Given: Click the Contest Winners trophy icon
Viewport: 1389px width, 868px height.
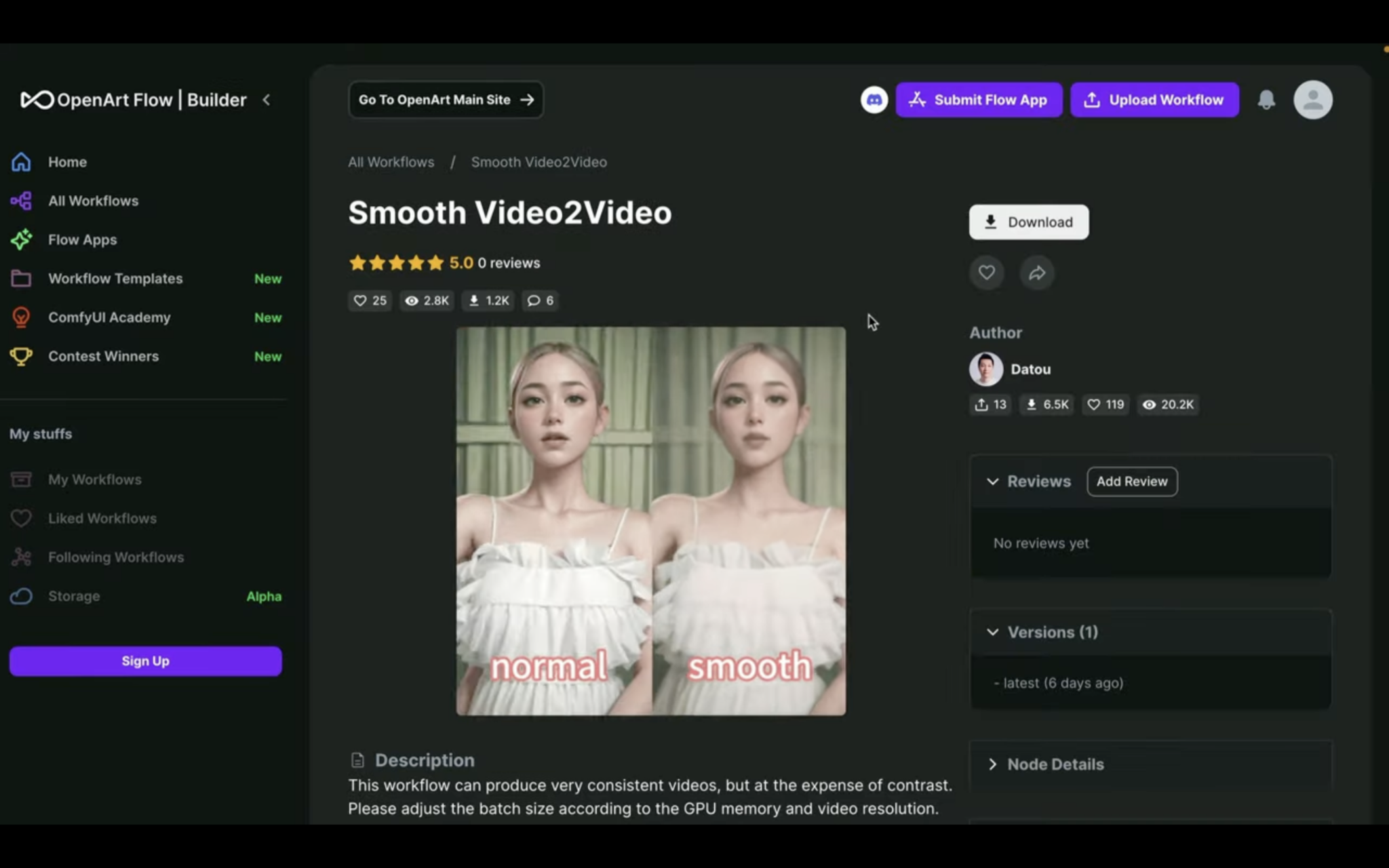Looking at the screenshot, I should [21, 356].
